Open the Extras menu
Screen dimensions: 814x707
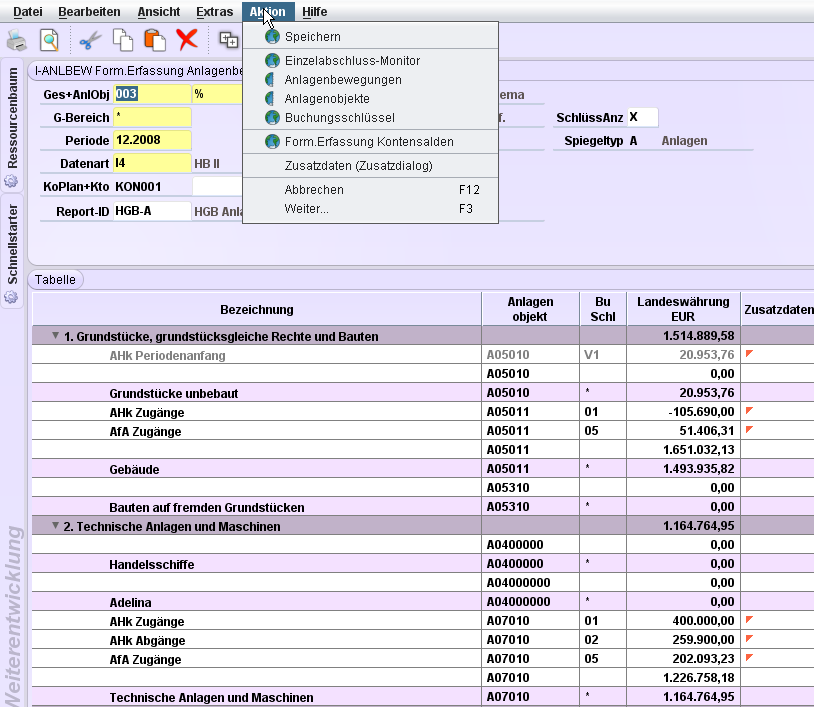[214, 11]
